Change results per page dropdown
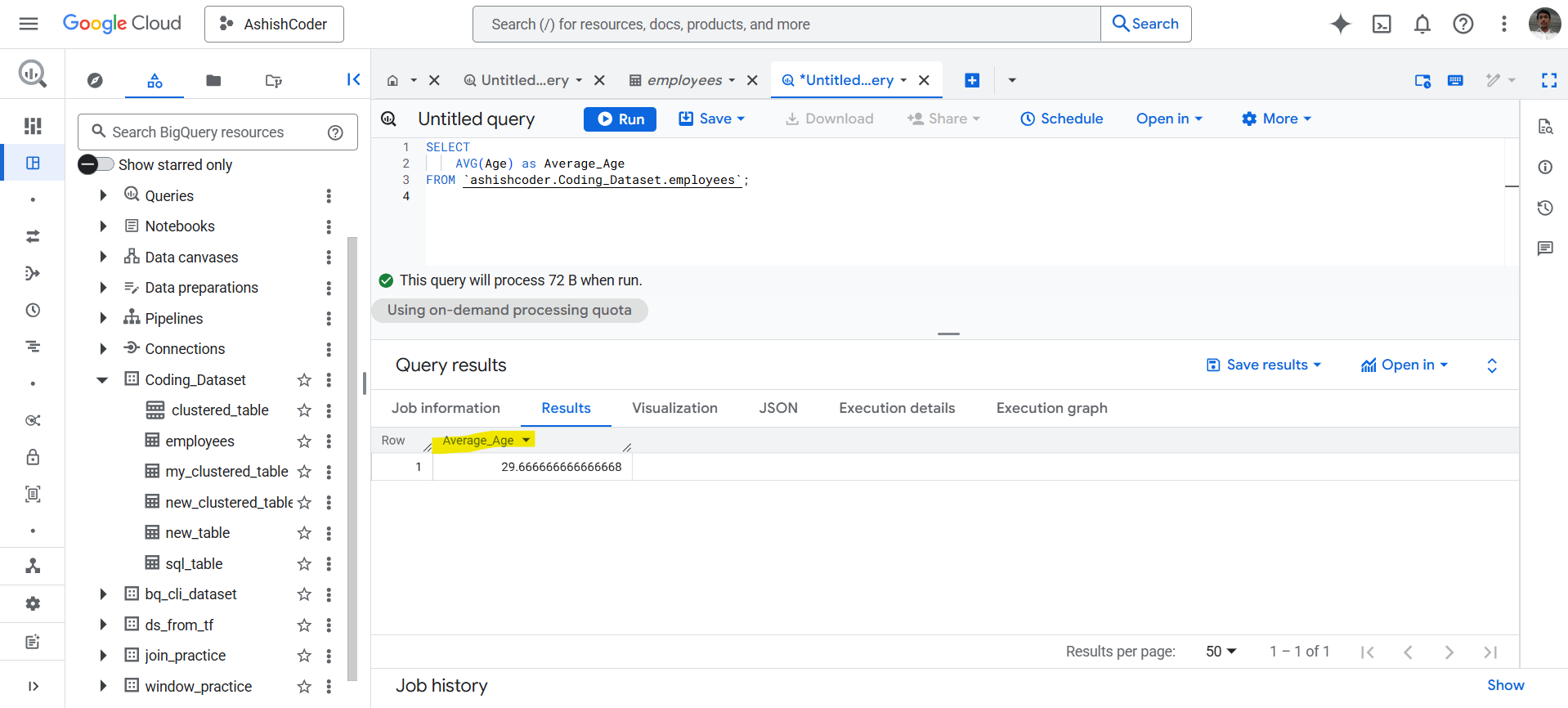The image size is (1568, 708). (x=1221, y=652)
